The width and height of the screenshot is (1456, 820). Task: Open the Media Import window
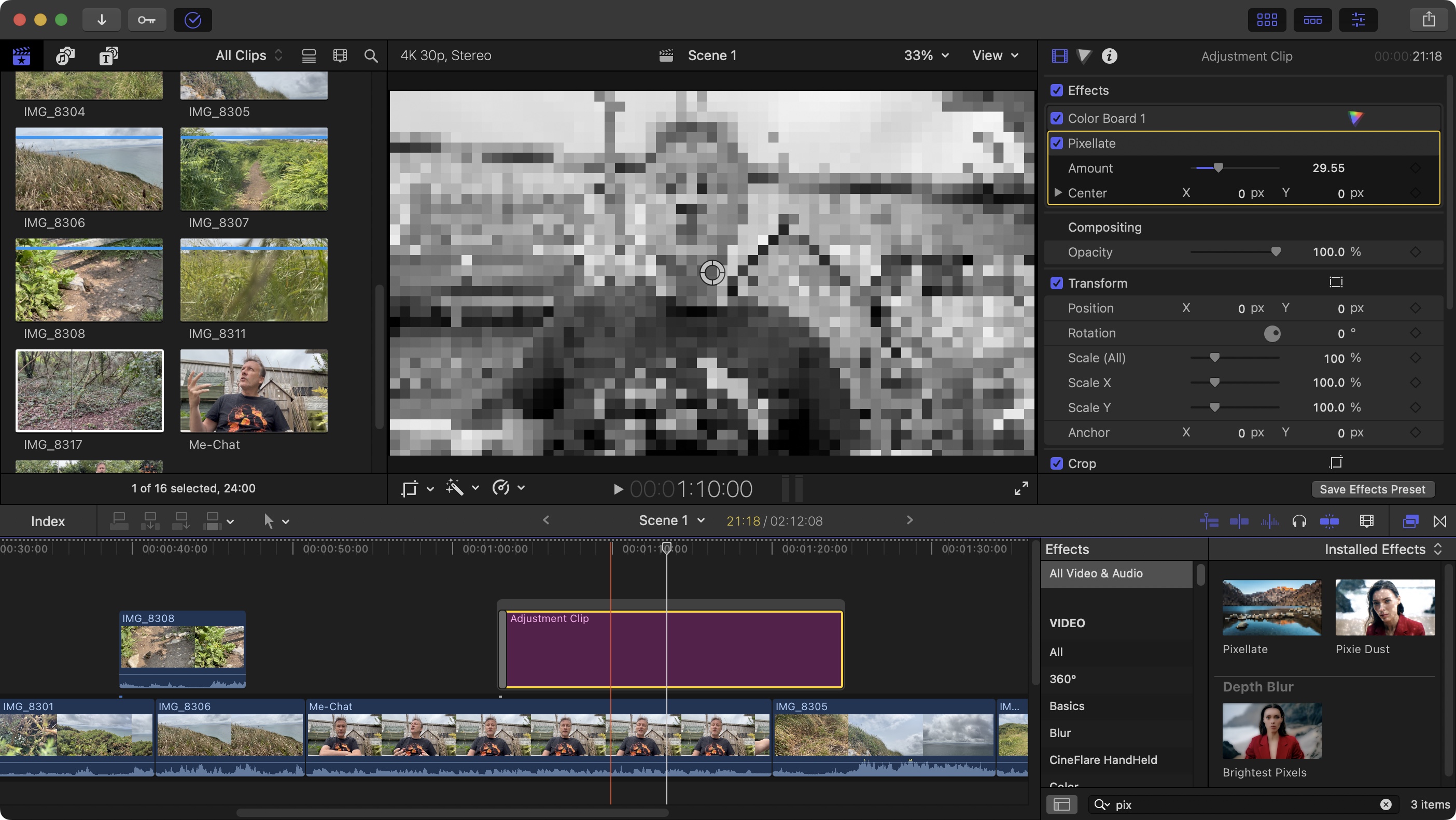coord(102,19)
